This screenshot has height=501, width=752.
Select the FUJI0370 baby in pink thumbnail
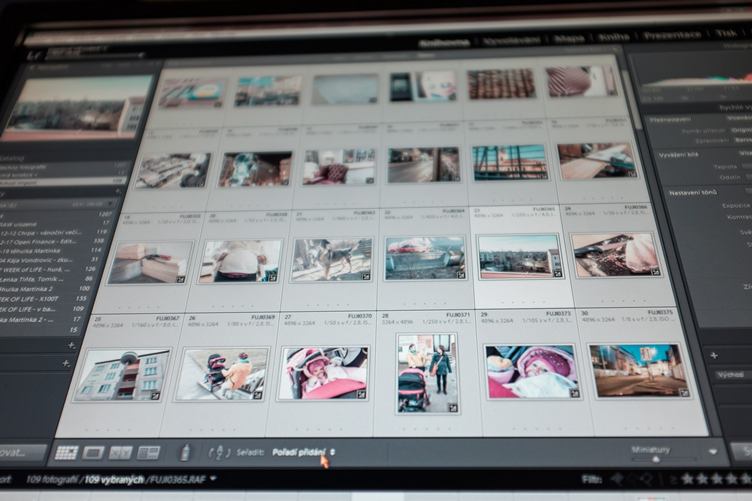(324, 373)
